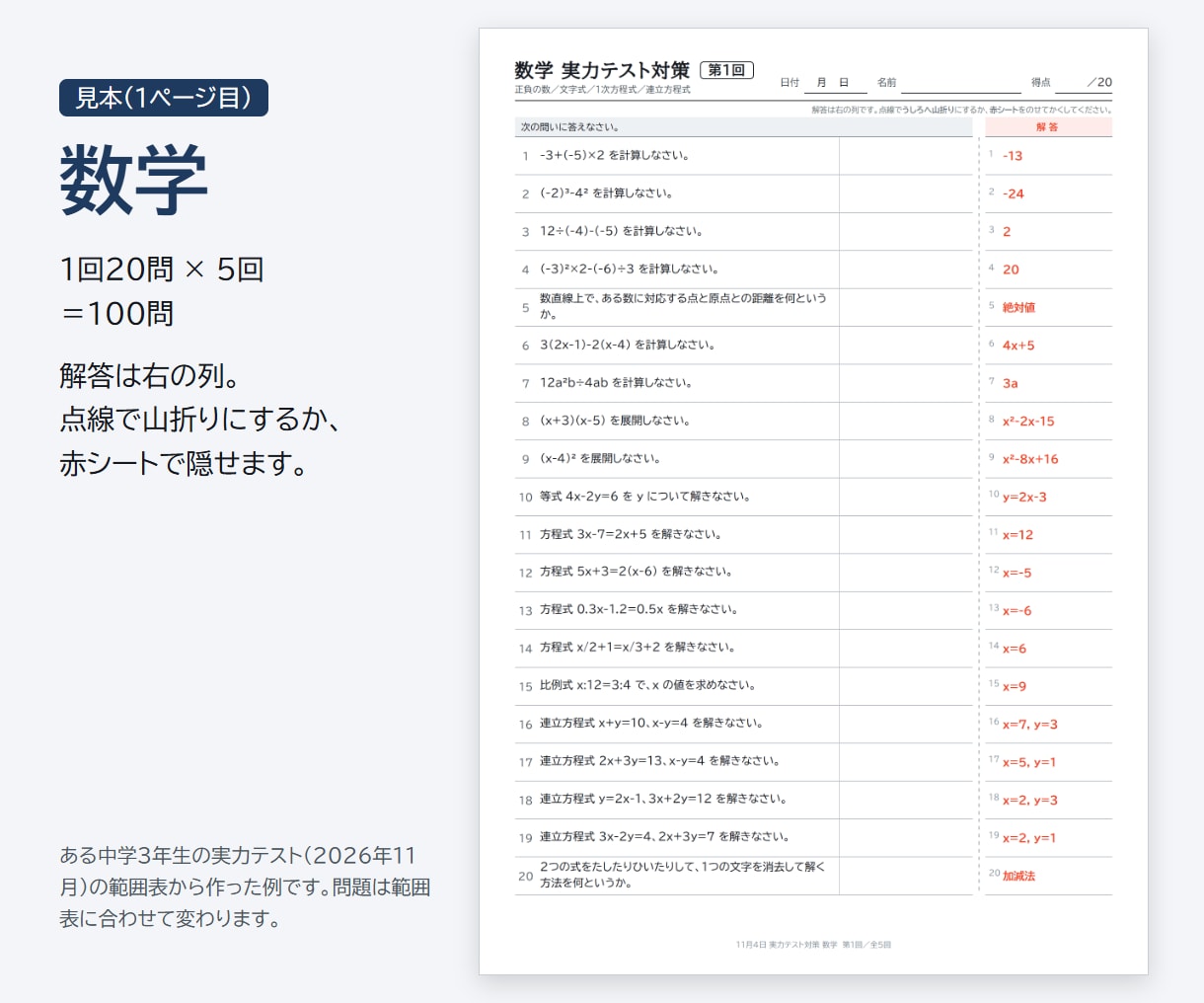Click the text 1回20問 × 5回
1204x1003 pixels.
coord(162,269)
